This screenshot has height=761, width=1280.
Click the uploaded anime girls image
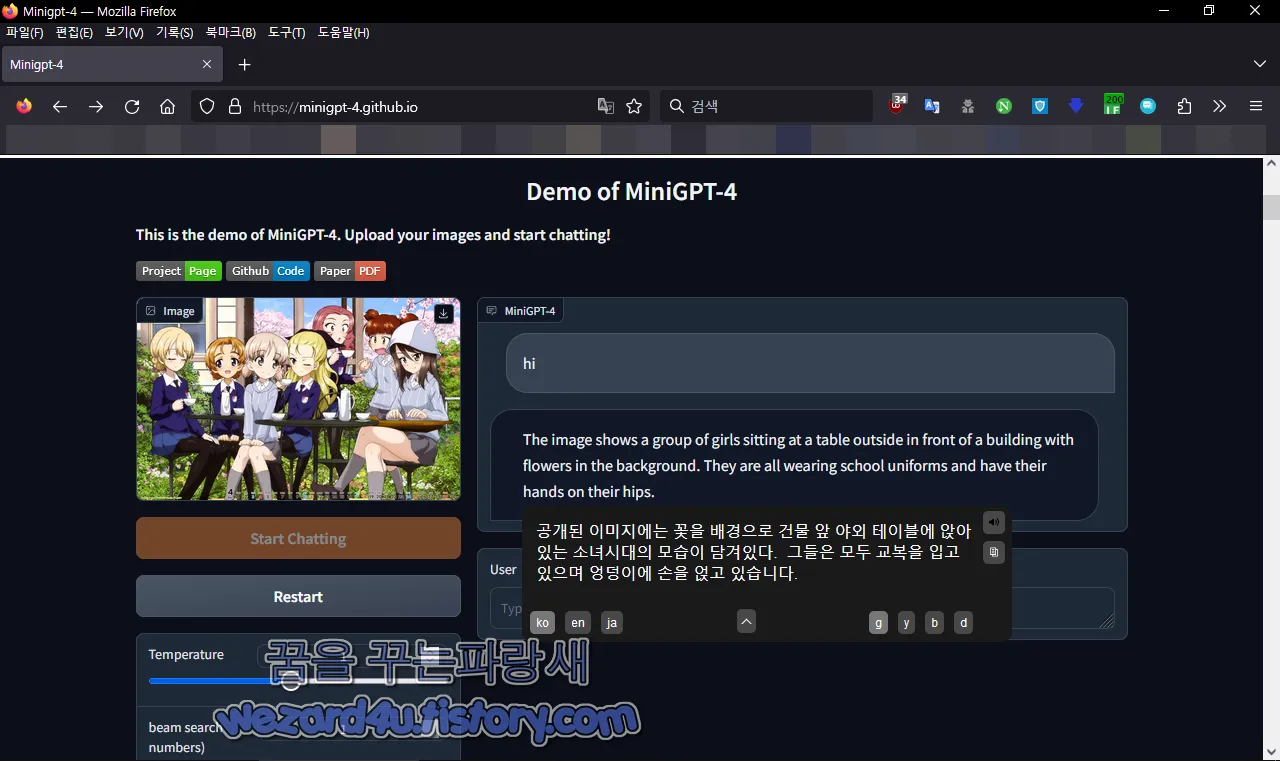point(298,398)
